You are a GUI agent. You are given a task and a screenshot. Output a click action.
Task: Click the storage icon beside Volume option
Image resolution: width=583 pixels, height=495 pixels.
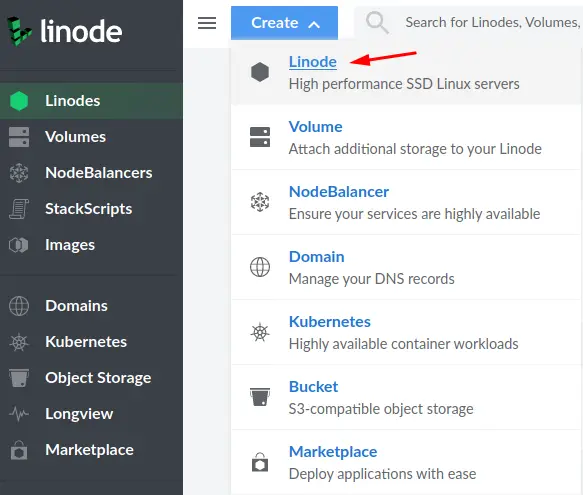point(260,137)
